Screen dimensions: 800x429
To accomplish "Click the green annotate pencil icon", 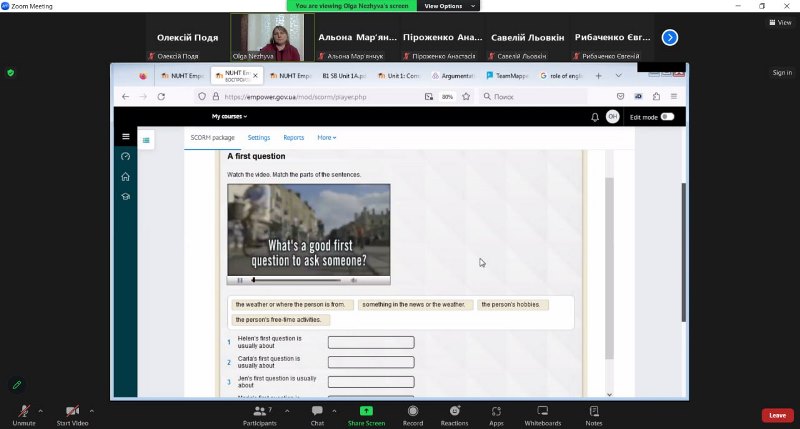I will (17, 385).
